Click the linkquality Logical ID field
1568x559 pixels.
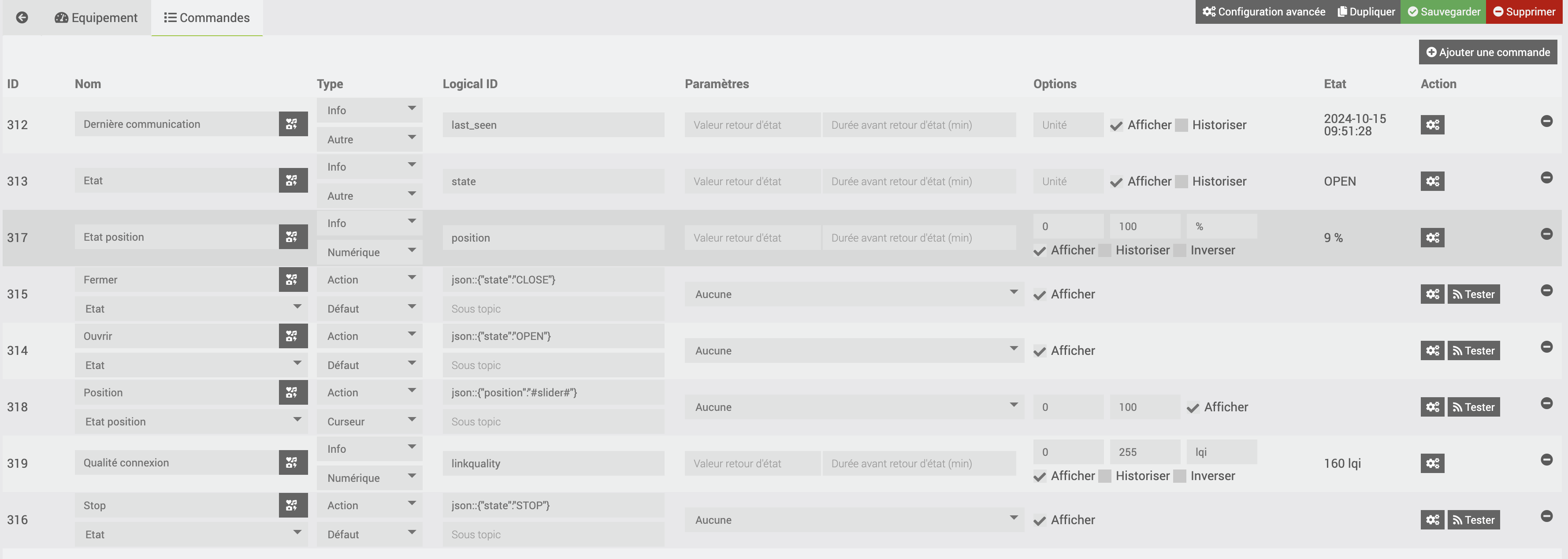(x=553, y=463)
